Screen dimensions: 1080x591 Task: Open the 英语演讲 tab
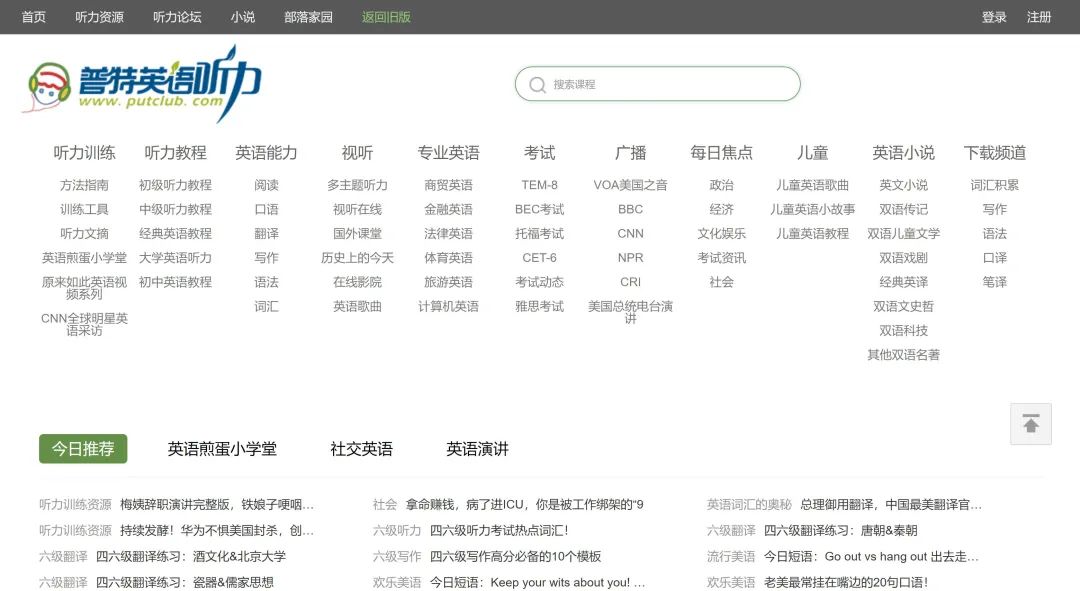coord(477,449)
